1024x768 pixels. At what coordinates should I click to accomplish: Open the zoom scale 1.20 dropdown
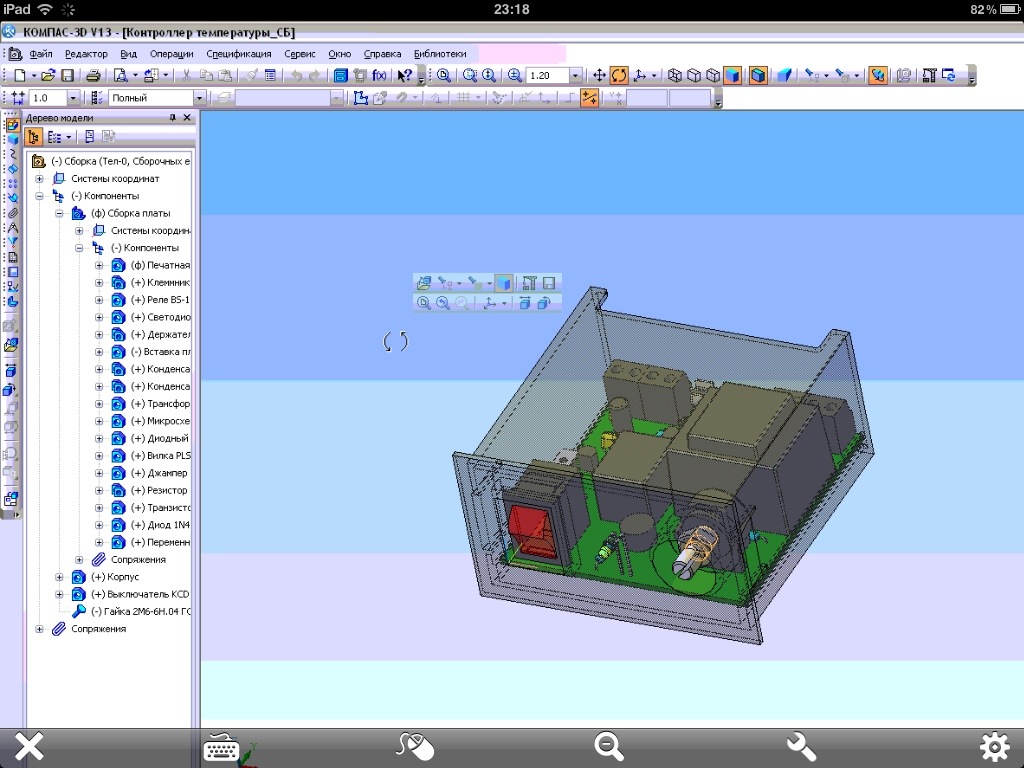click(575, 76)
